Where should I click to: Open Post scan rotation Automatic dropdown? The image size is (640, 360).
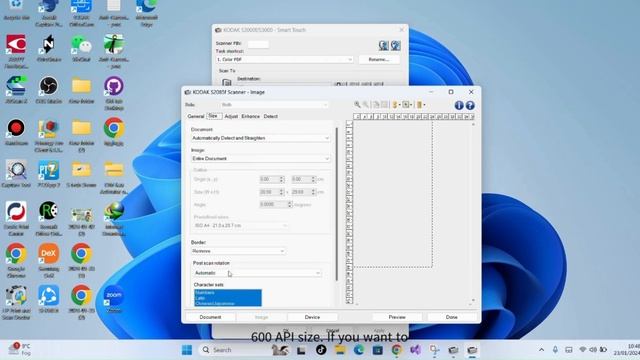click(x=257, y=273)
